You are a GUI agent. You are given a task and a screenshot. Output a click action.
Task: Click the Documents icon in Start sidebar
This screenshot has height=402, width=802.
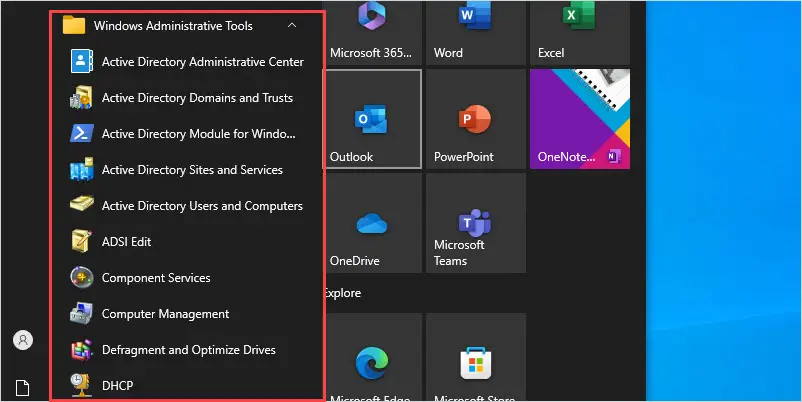[x=23, y=388]
